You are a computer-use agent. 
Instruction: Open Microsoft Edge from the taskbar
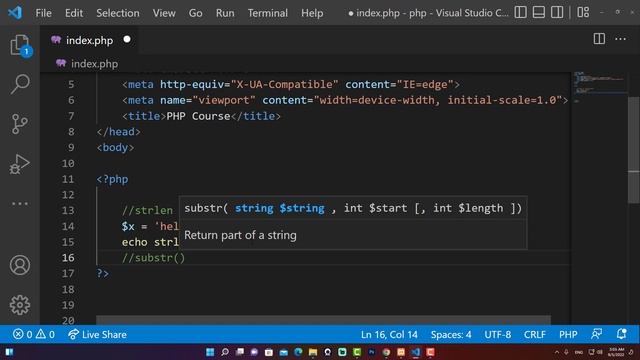(298, 352)
